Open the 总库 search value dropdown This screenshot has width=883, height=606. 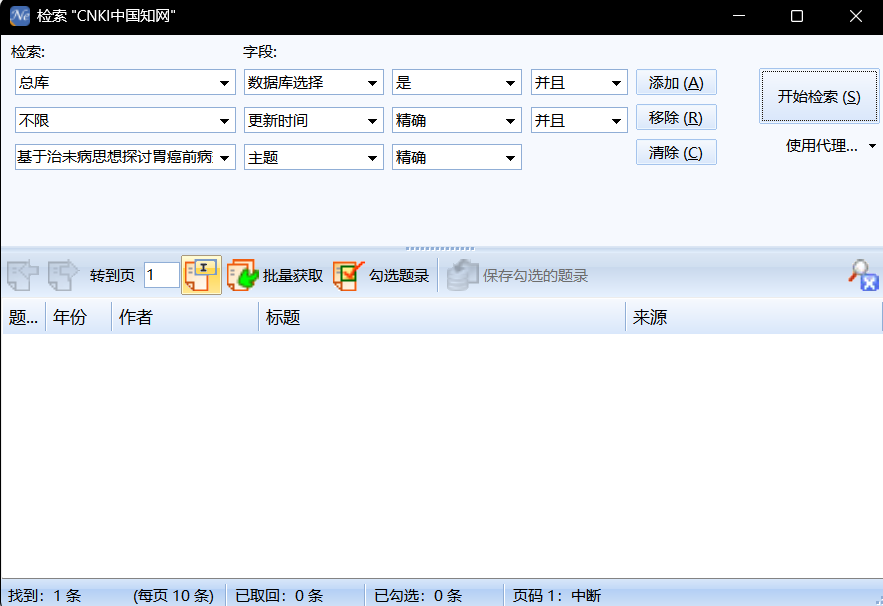[x=224, y=83]
